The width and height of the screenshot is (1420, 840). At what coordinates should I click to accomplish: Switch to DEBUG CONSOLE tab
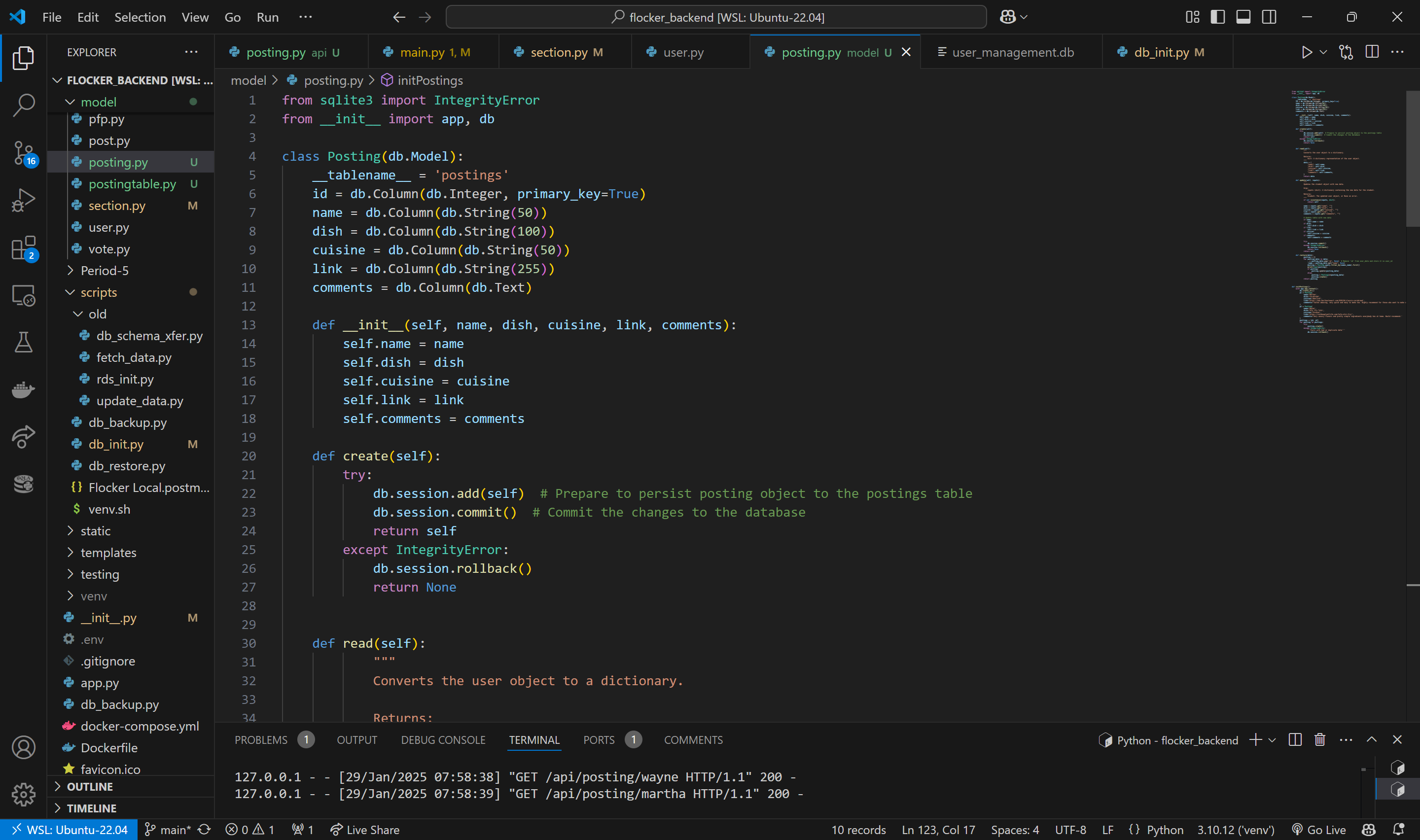coord(443,740)
